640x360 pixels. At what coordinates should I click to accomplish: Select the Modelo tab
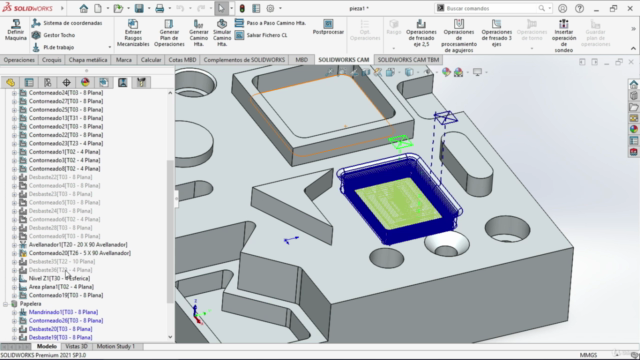click(x=47, y=347)
